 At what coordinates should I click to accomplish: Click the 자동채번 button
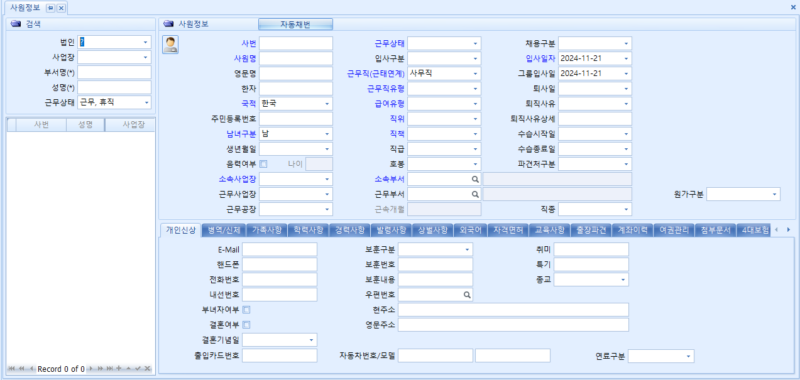(x=295, y=24)
